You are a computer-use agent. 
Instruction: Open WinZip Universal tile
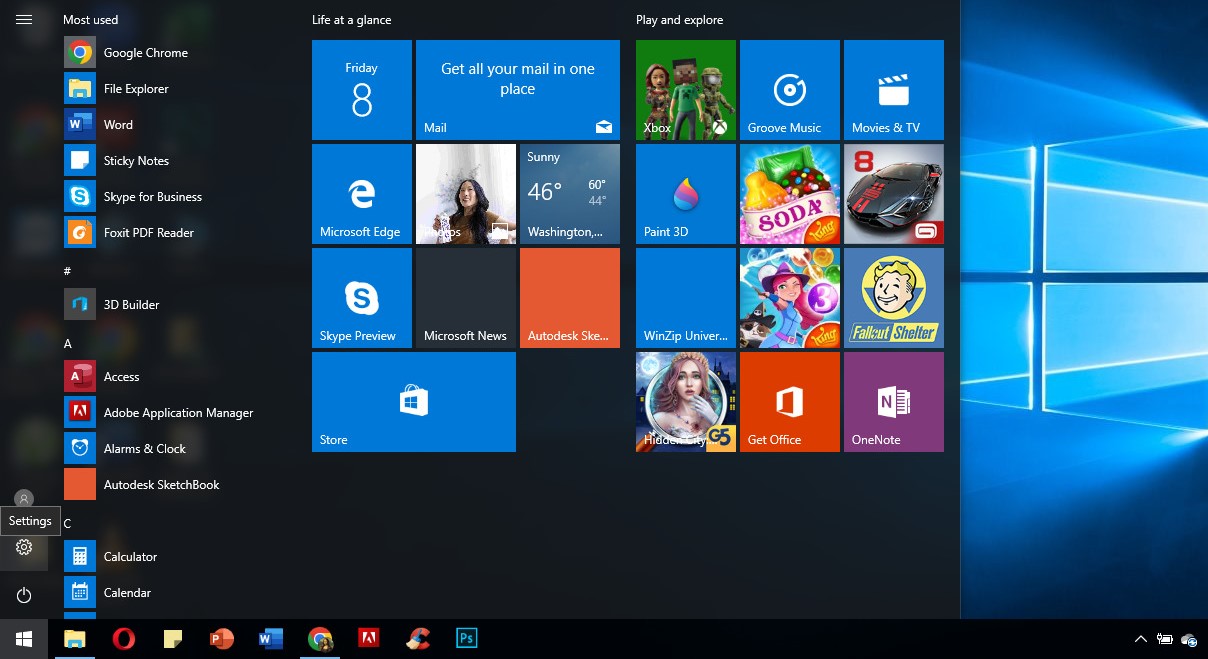[686, 298]
